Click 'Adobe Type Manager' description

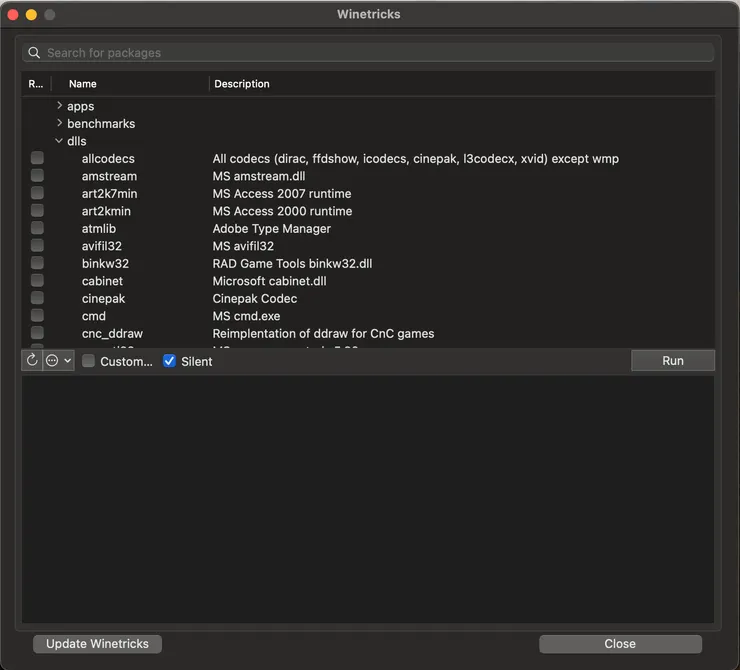[271, 229]
